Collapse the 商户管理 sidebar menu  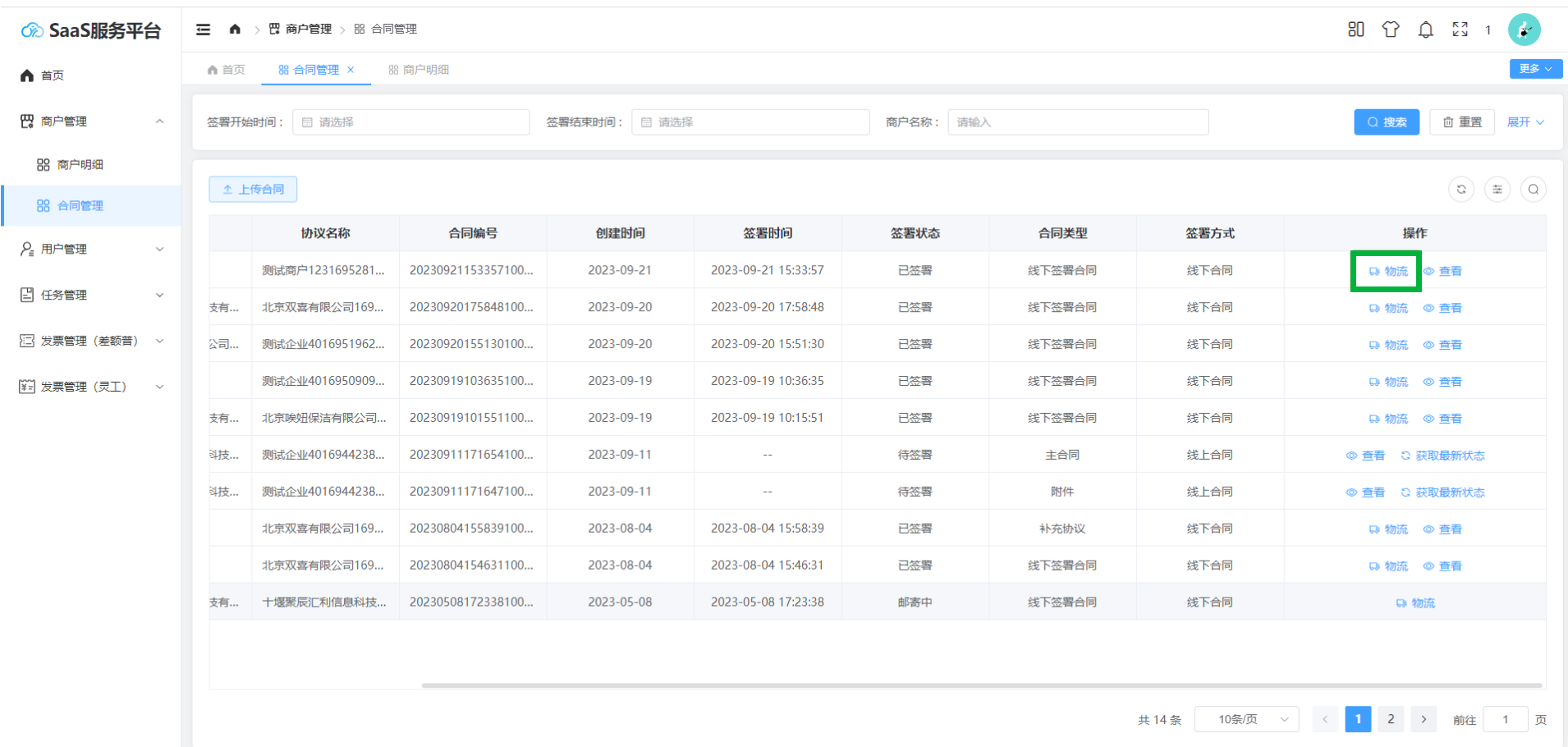point(90,121)
